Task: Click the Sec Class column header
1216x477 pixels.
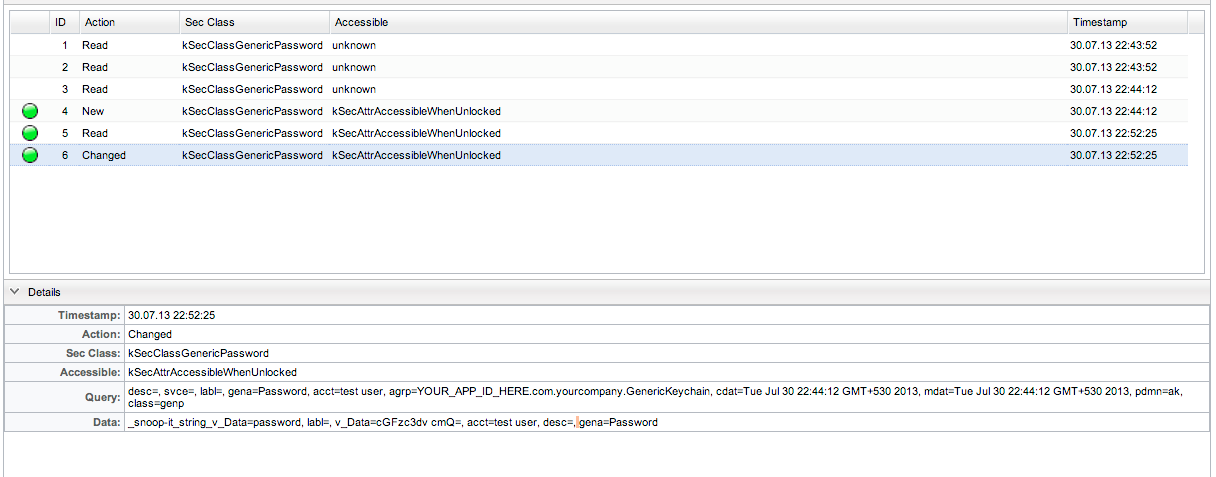Action: pyautogui.click(x=208, y=22)
